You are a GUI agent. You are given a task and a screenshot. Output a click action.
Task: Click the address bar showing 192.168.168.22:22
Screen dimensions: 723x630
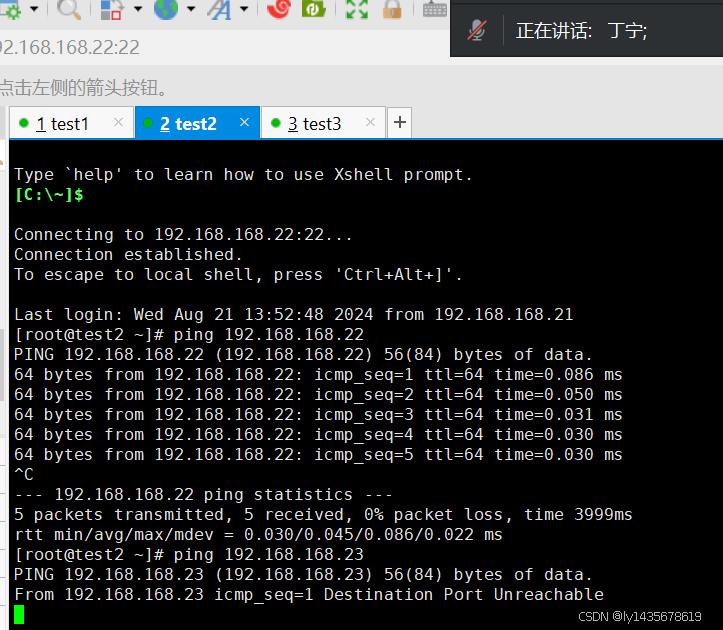click(x=70, y=48)
